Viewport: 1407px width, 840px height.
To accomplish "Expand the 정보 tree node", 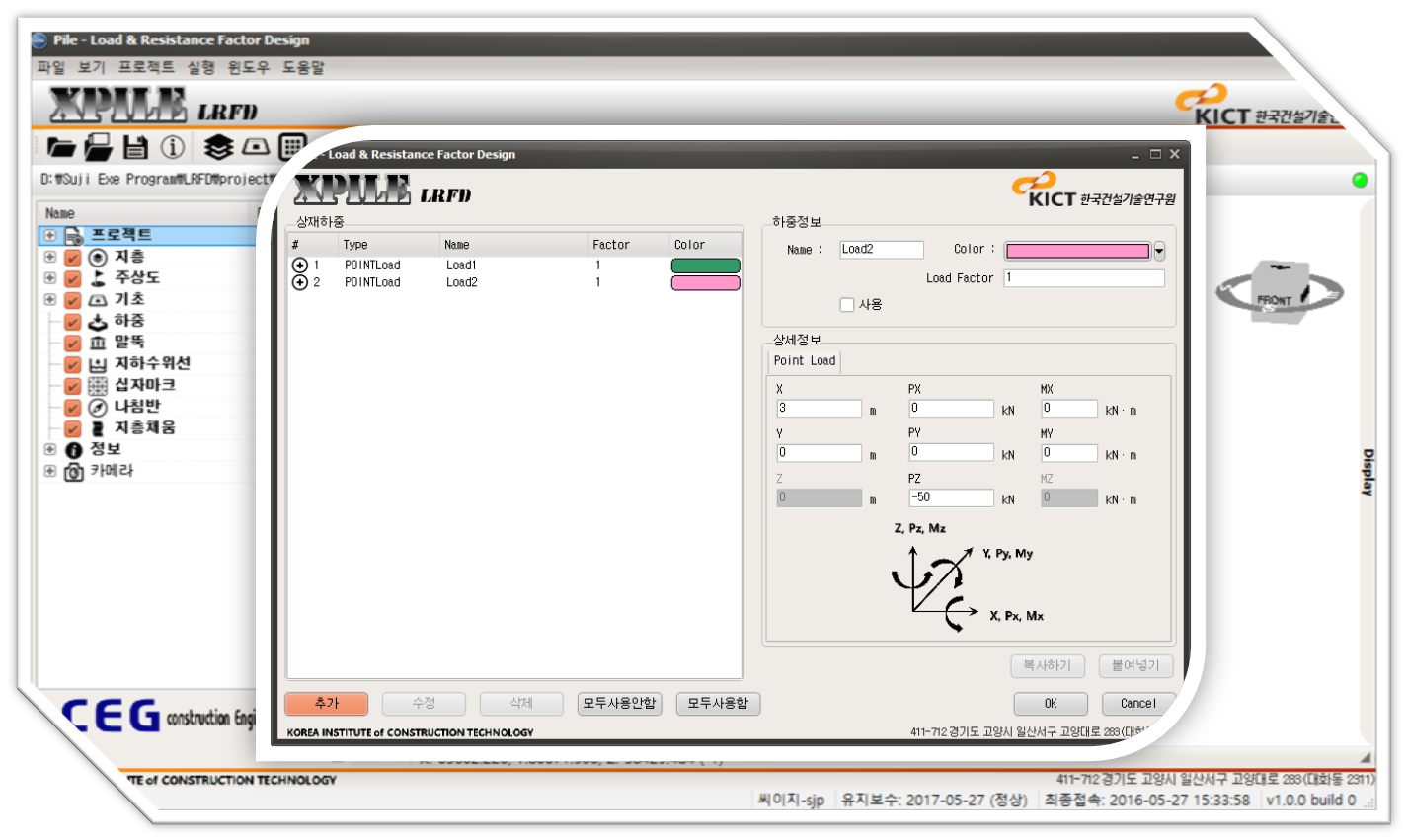I will click(50, 449).
